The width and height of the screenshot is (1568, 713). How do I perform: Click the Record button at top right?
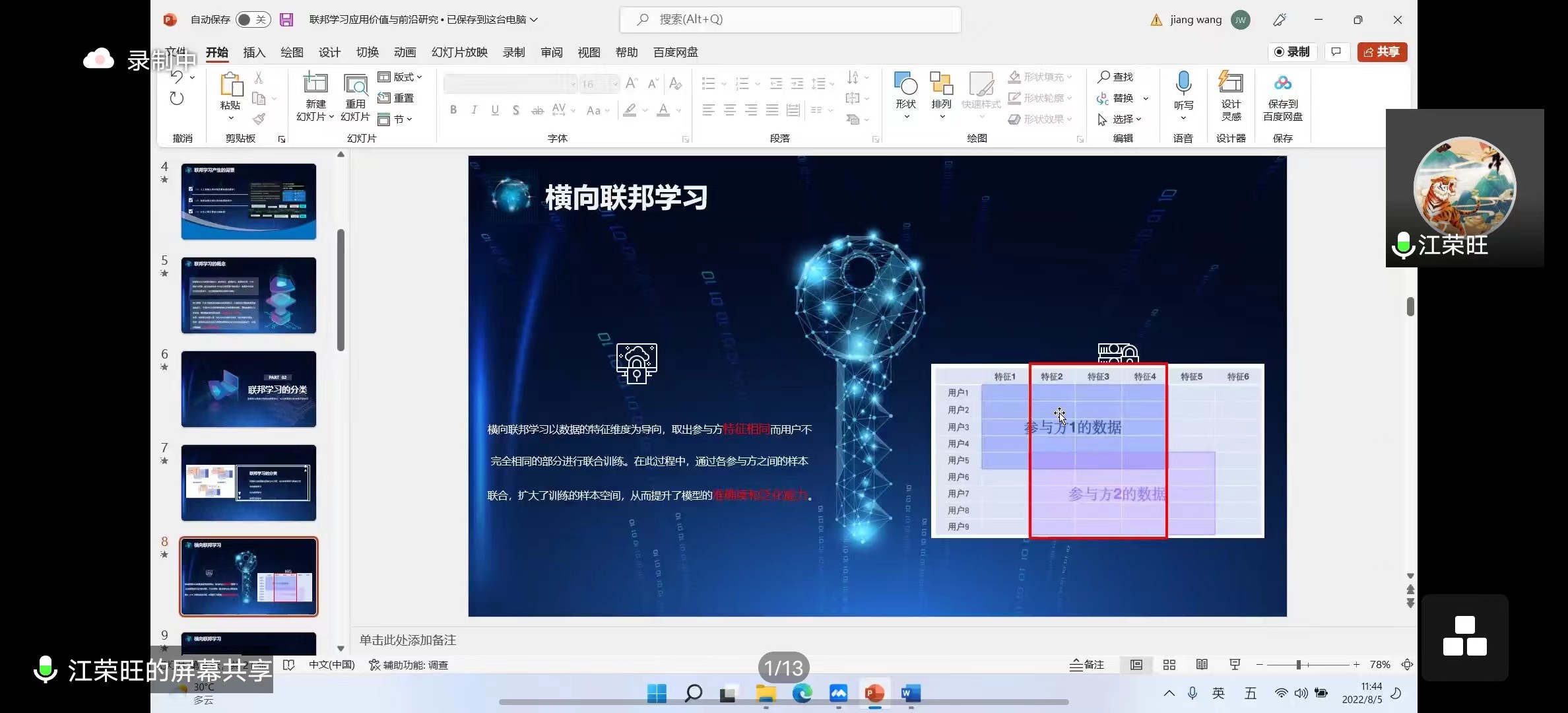(1292, 52)
